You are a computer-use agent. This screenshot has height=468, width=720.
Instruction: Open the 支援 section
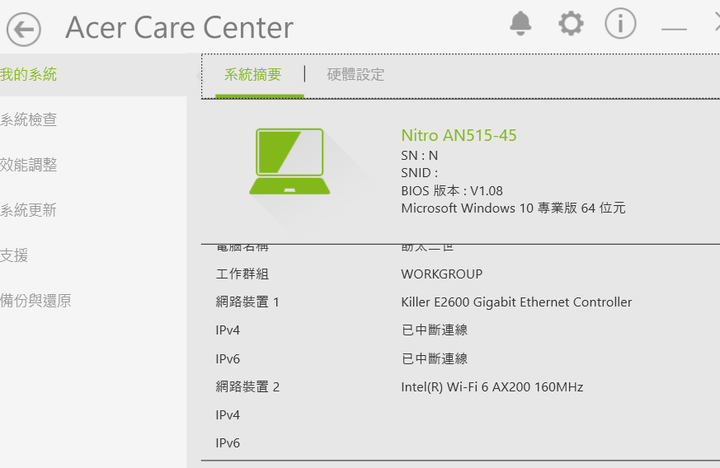[14, 255]
